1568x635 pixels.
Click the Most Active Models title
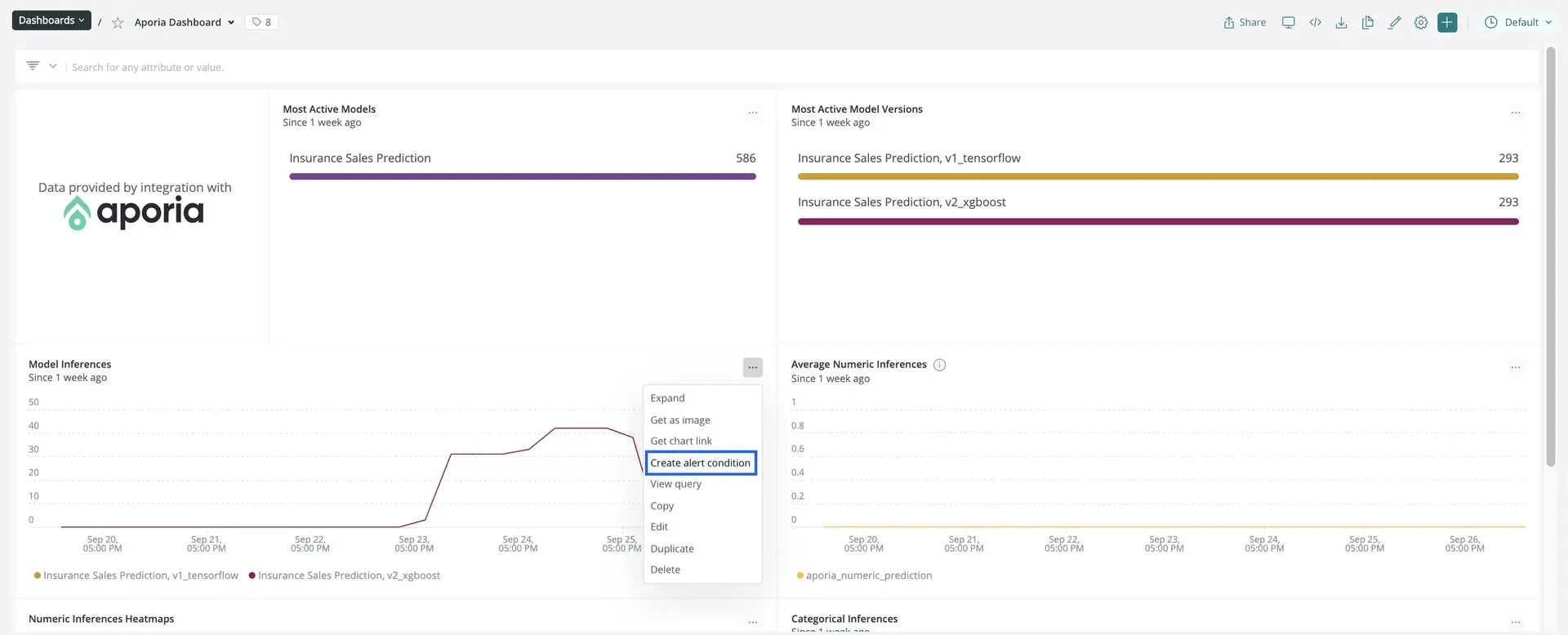pos(329,109)
